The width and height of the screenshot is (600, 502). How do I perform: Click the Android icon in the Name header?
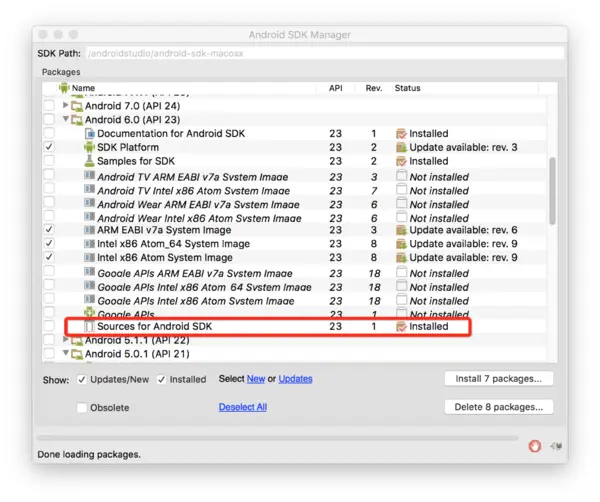pos(64,88)
